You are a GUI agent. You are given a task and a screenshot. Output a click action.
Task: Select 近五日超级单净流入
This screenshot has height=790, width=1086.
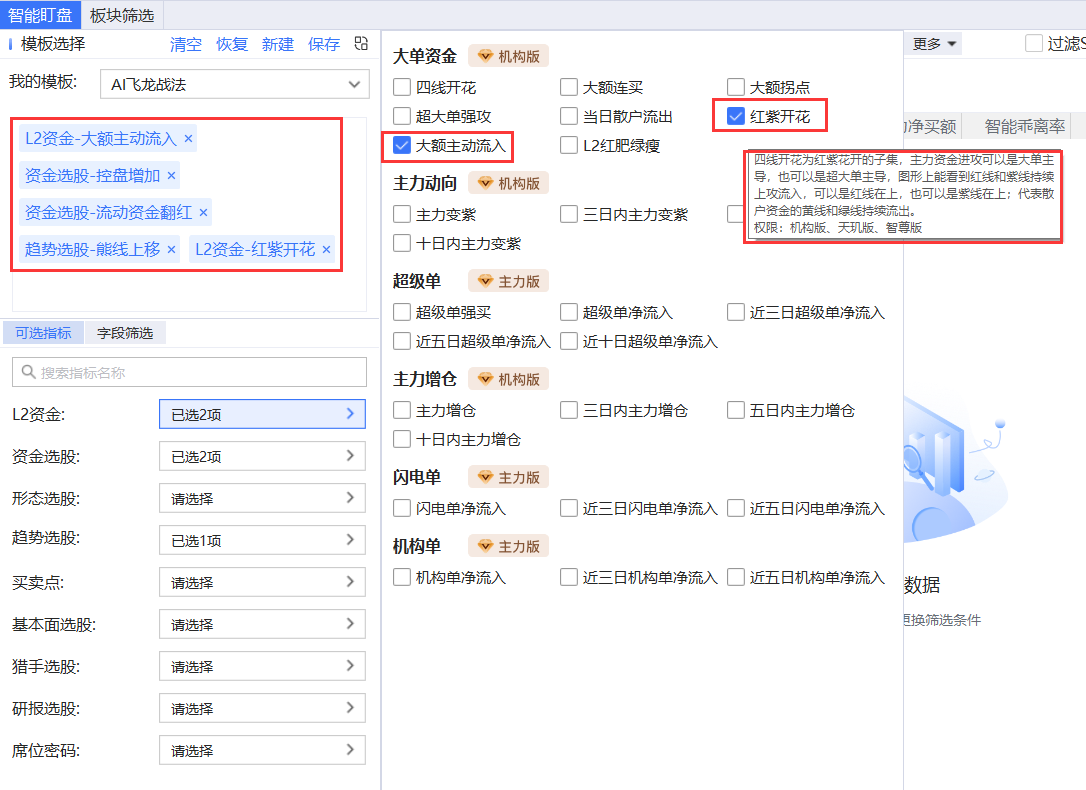402,341
